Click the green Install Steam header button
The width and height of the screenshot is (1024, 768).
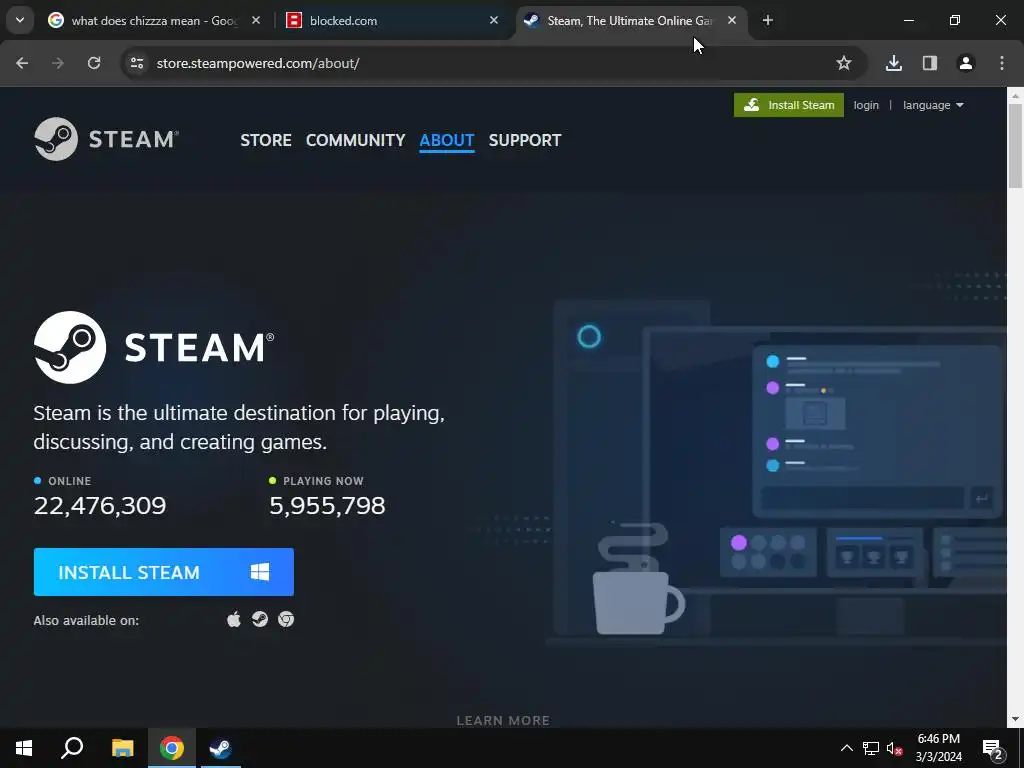[788, 105]
